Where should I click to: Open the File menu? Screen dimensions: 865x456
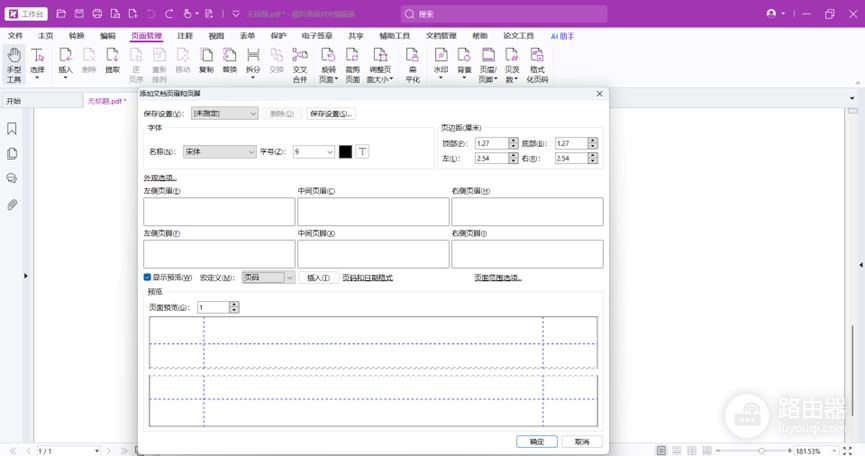pyautogui.click(x=15, y=36)
